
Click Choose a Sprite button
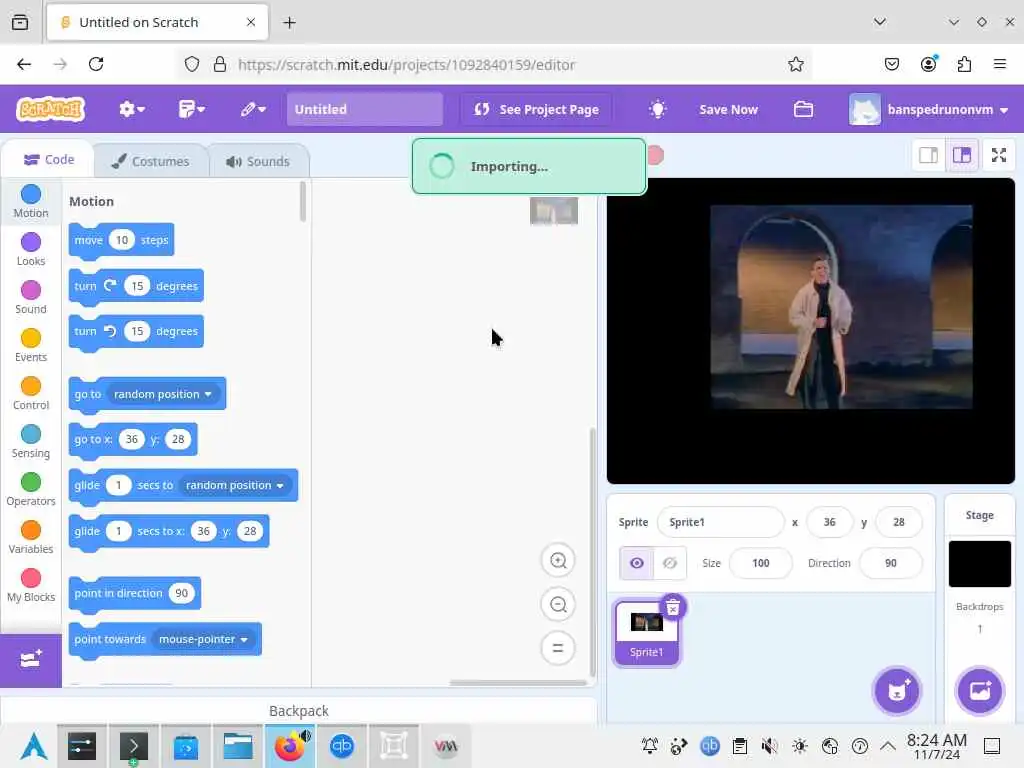[x=897, y=691]
